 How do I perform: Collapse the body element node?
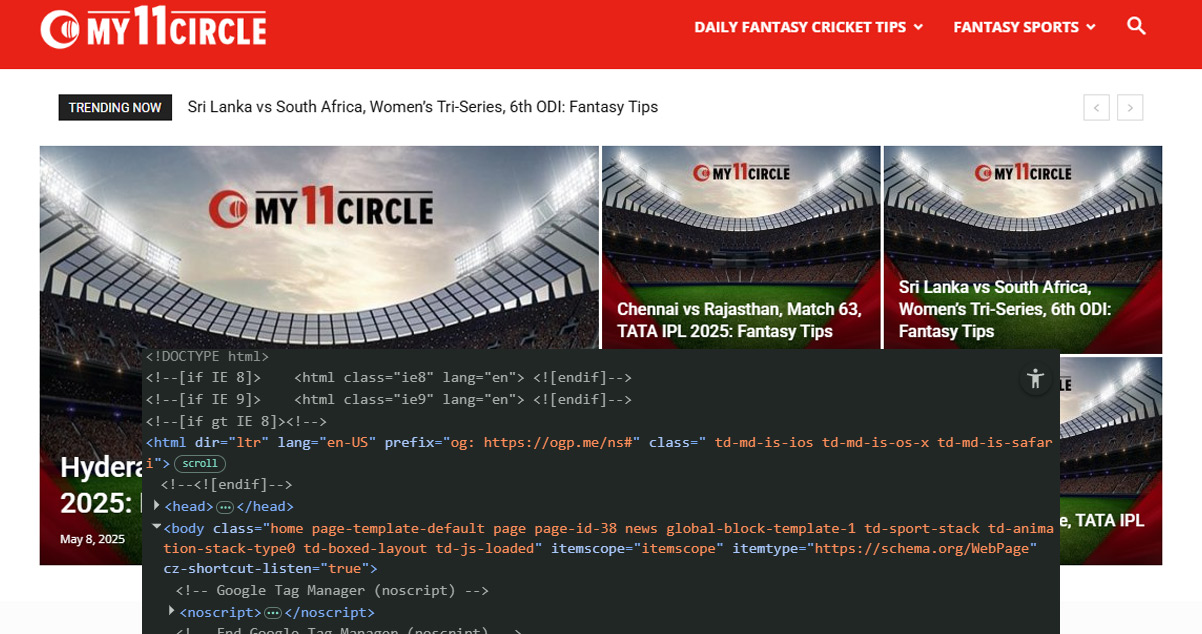point(157,526)
